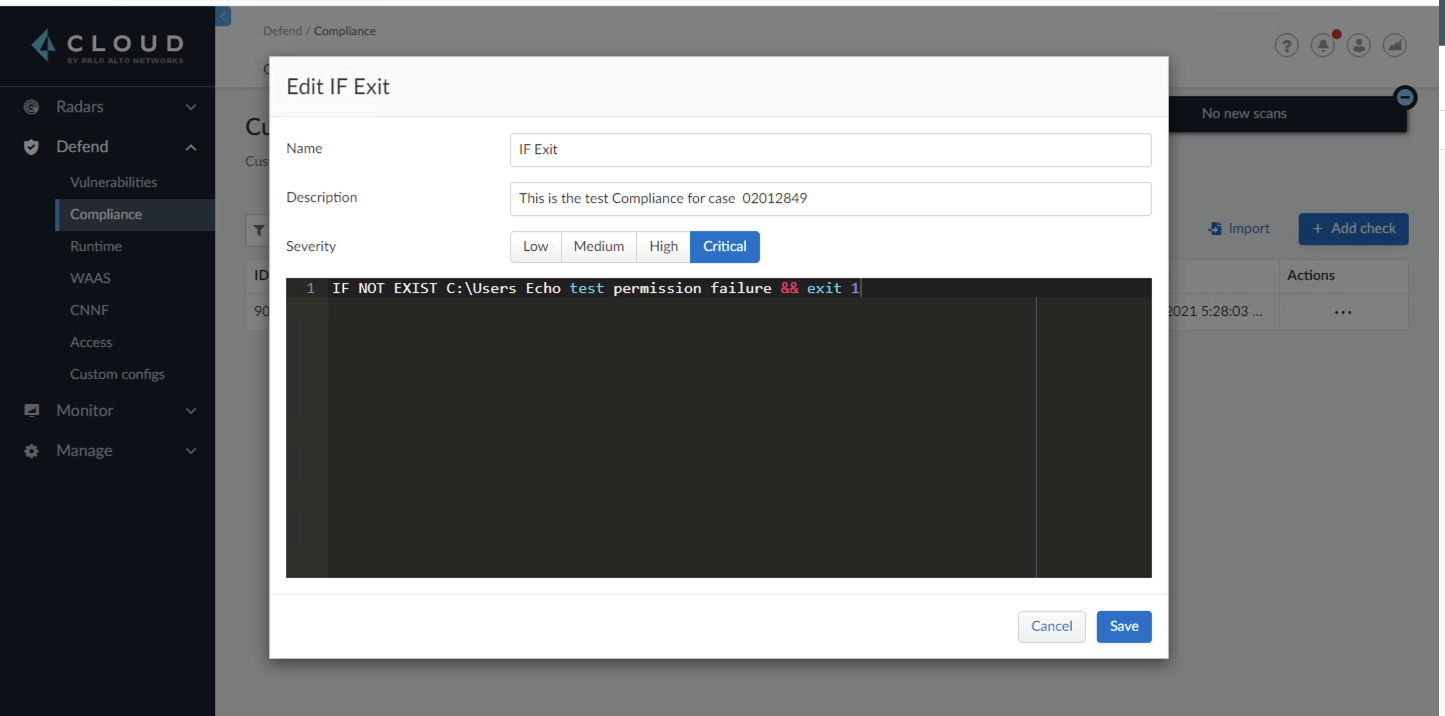This screenshot has height=716, width=1445.
Task: Navigate to Custom configs in the sidebar
Action: tap(116, 374)
